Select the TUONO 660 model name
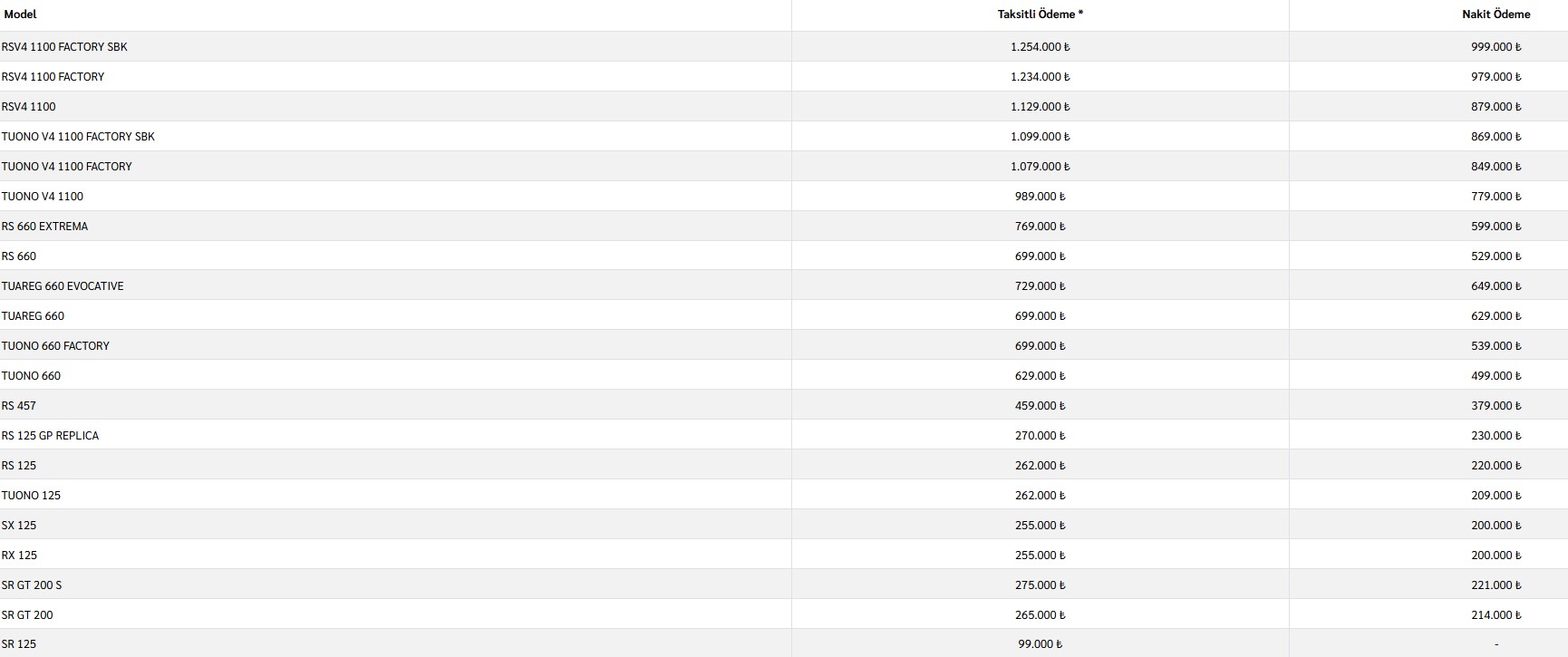 click(31, 376)
